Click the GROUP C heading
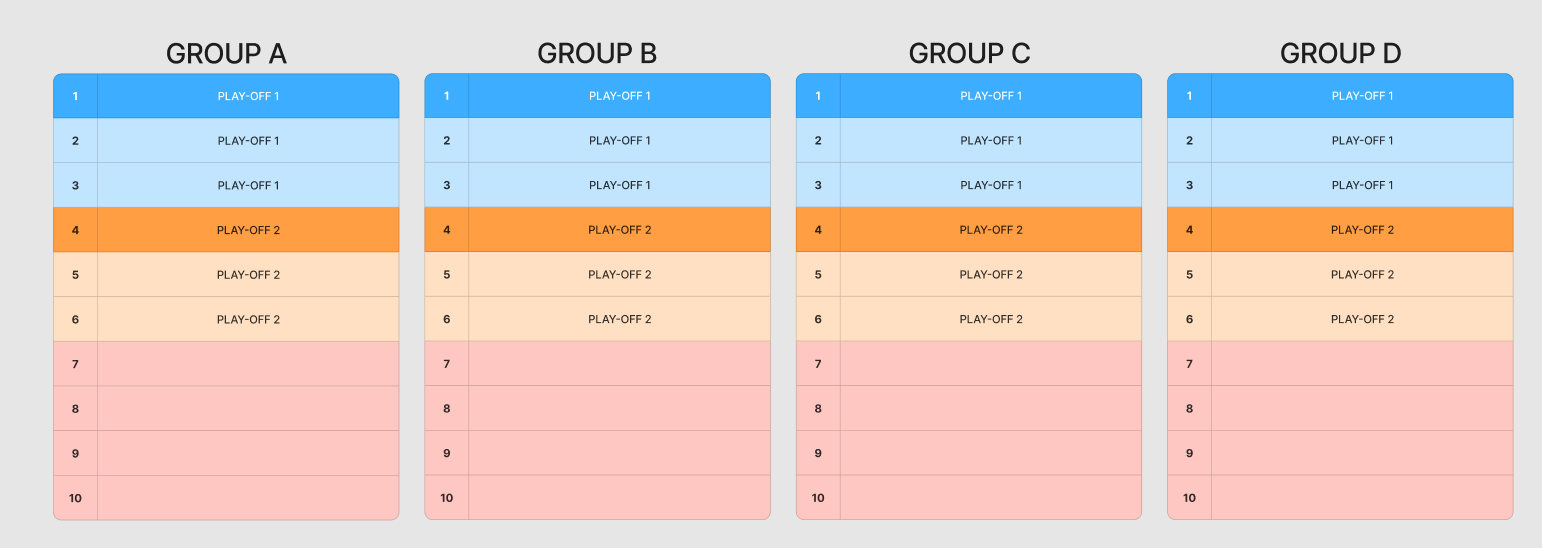This screenshot has height=548, width=1542. [969, 53]
